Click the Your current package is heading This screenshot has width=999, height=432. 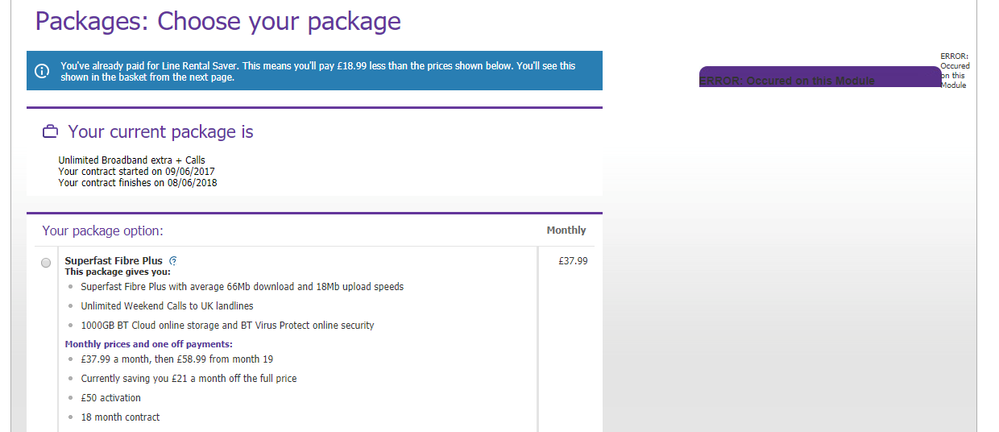pos(160,132)
